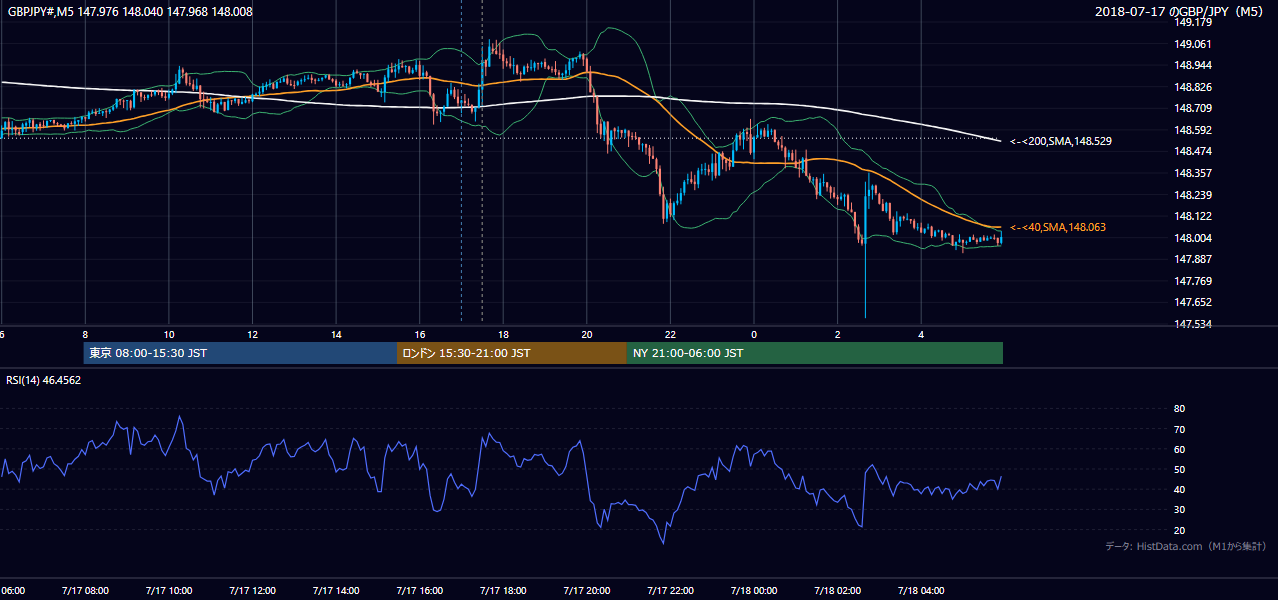
Task: Click hour tick 20 under the price chart
Action: (x=586, y=335)
